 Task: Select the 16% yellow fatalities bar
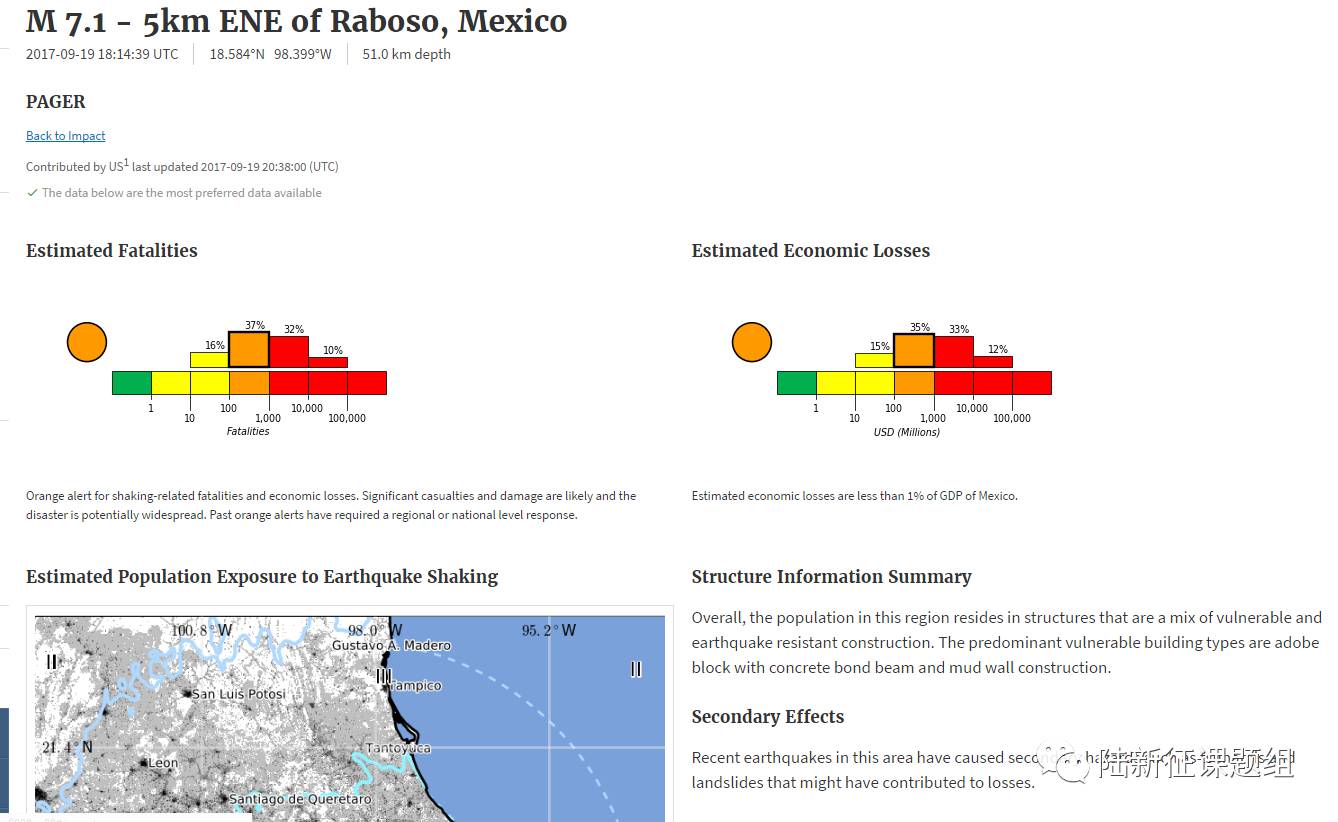coord(209,360)
